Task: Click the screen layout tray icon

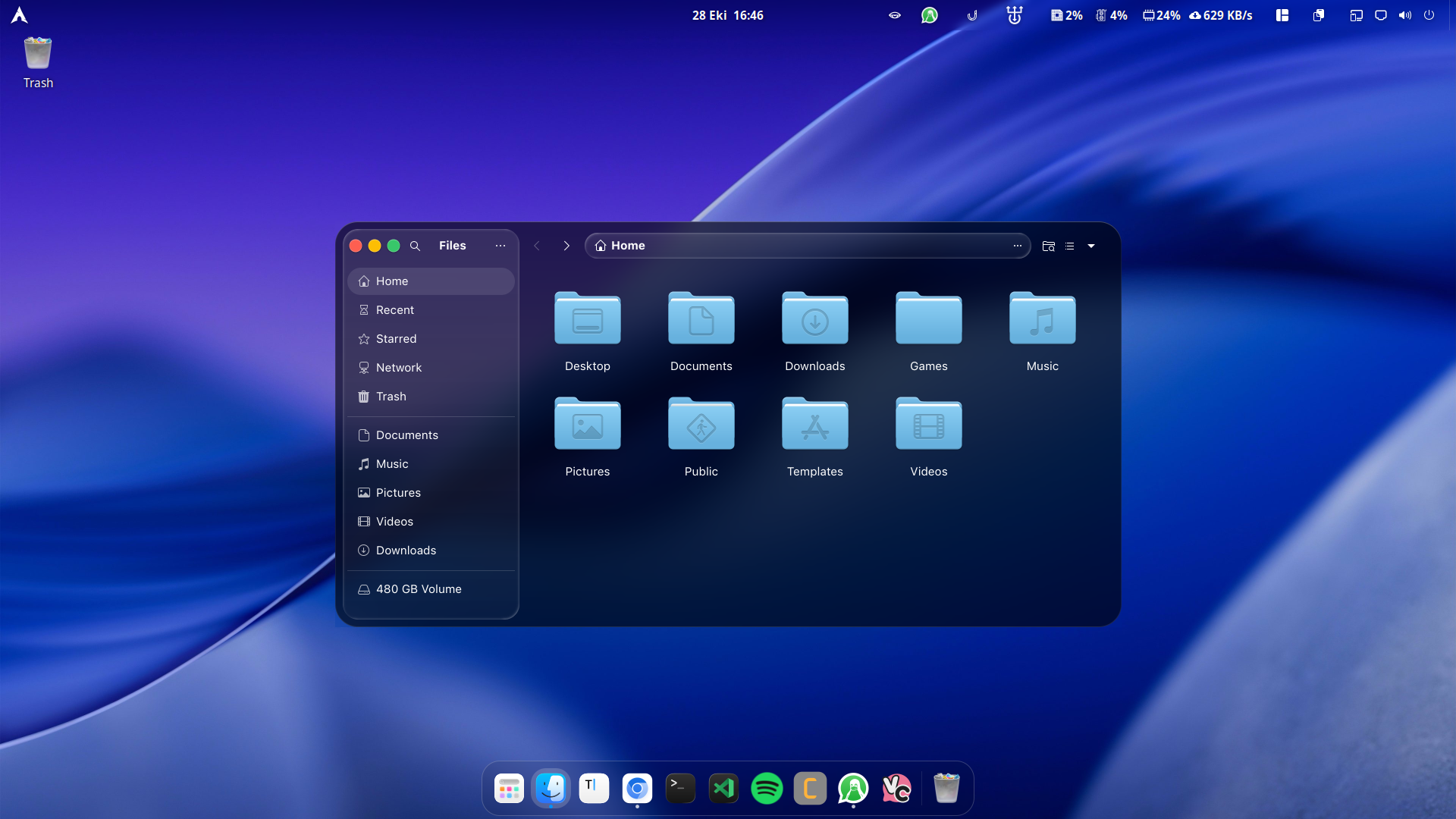Action: click(1356, 15)
